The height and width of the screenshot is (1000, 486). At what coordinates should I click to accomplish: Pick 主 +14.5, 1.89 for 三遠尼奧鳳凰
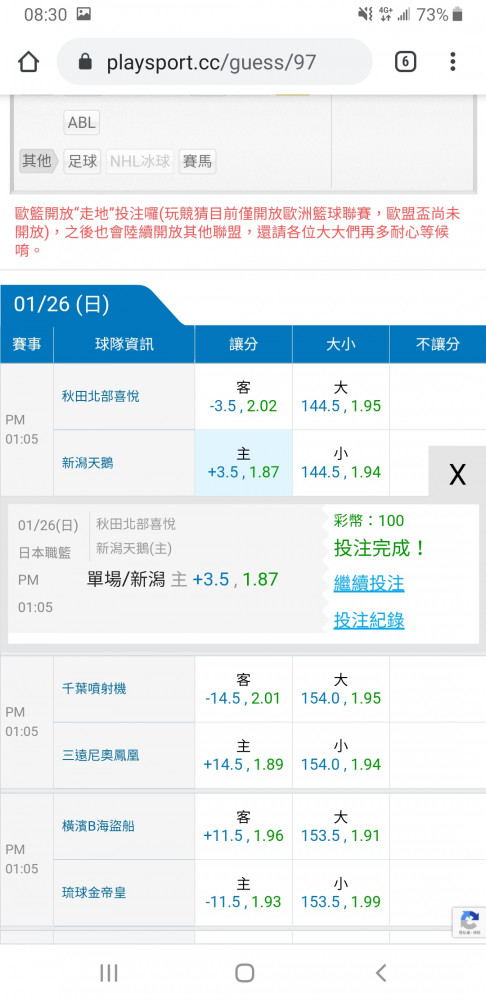[244, 755]
